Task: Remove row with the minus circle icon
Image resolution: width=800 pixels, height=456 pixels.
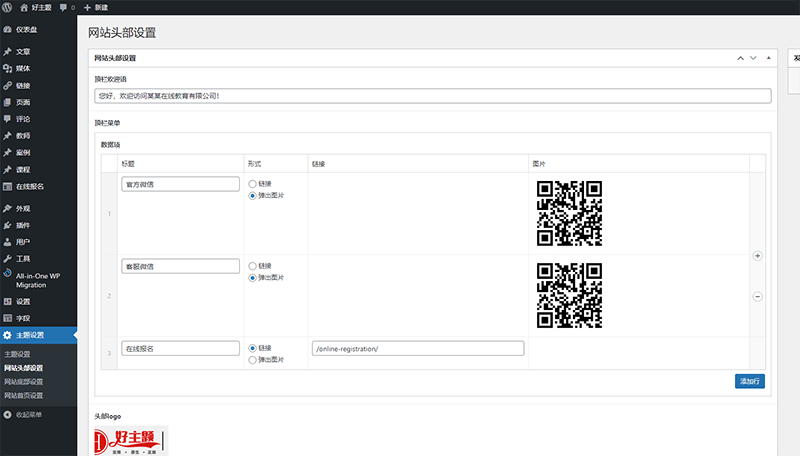Action: click(758, 296)
